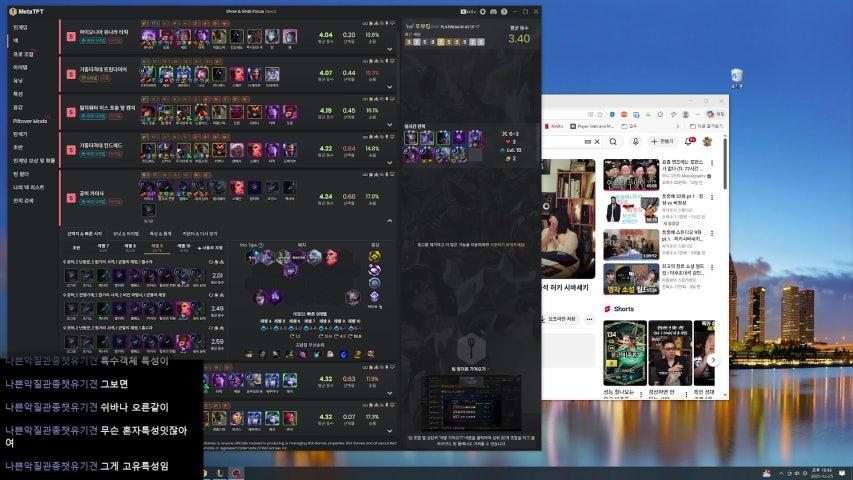Viewport: 853px width, 480px height.
Task: Click the YouTube voice search microphone
Action: click(x=634, y=142)
